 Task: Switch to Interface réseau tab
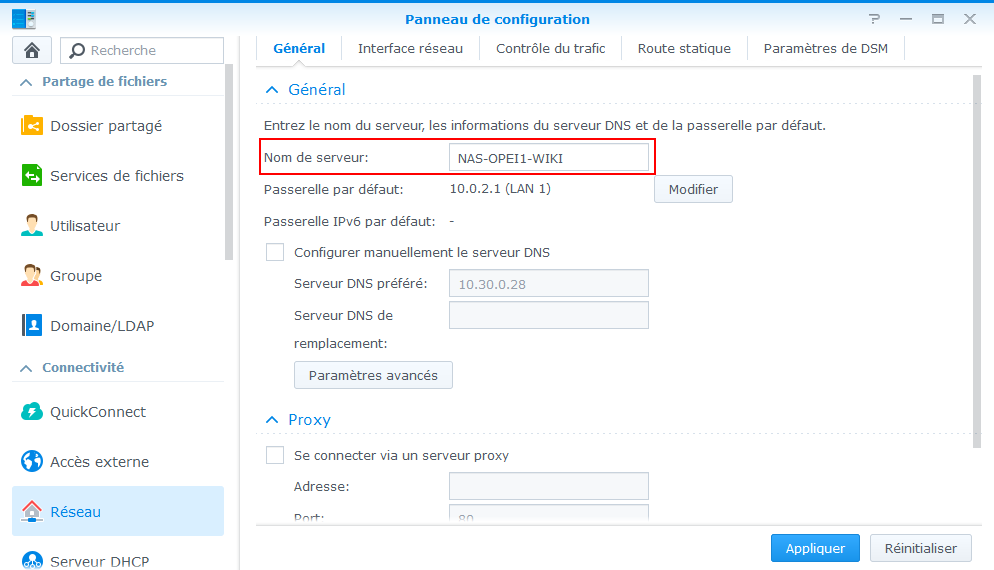[410, 49]
